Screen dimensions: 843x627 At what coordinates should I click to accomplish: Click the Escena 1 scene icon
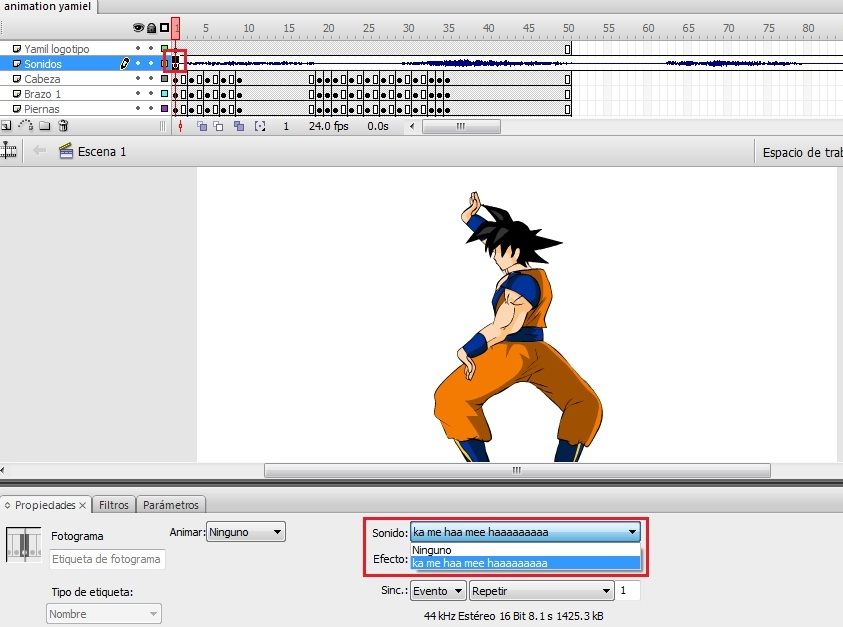click(x=66, y=152)
